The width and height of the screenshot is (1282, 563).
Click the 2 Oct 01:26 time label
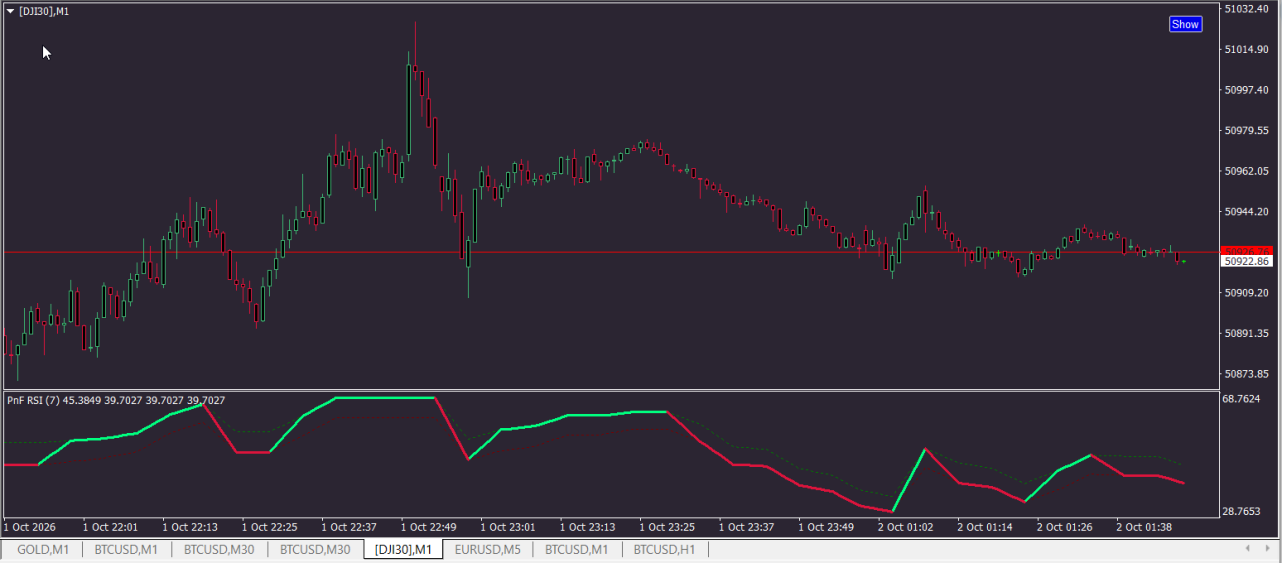(1065, 526)
